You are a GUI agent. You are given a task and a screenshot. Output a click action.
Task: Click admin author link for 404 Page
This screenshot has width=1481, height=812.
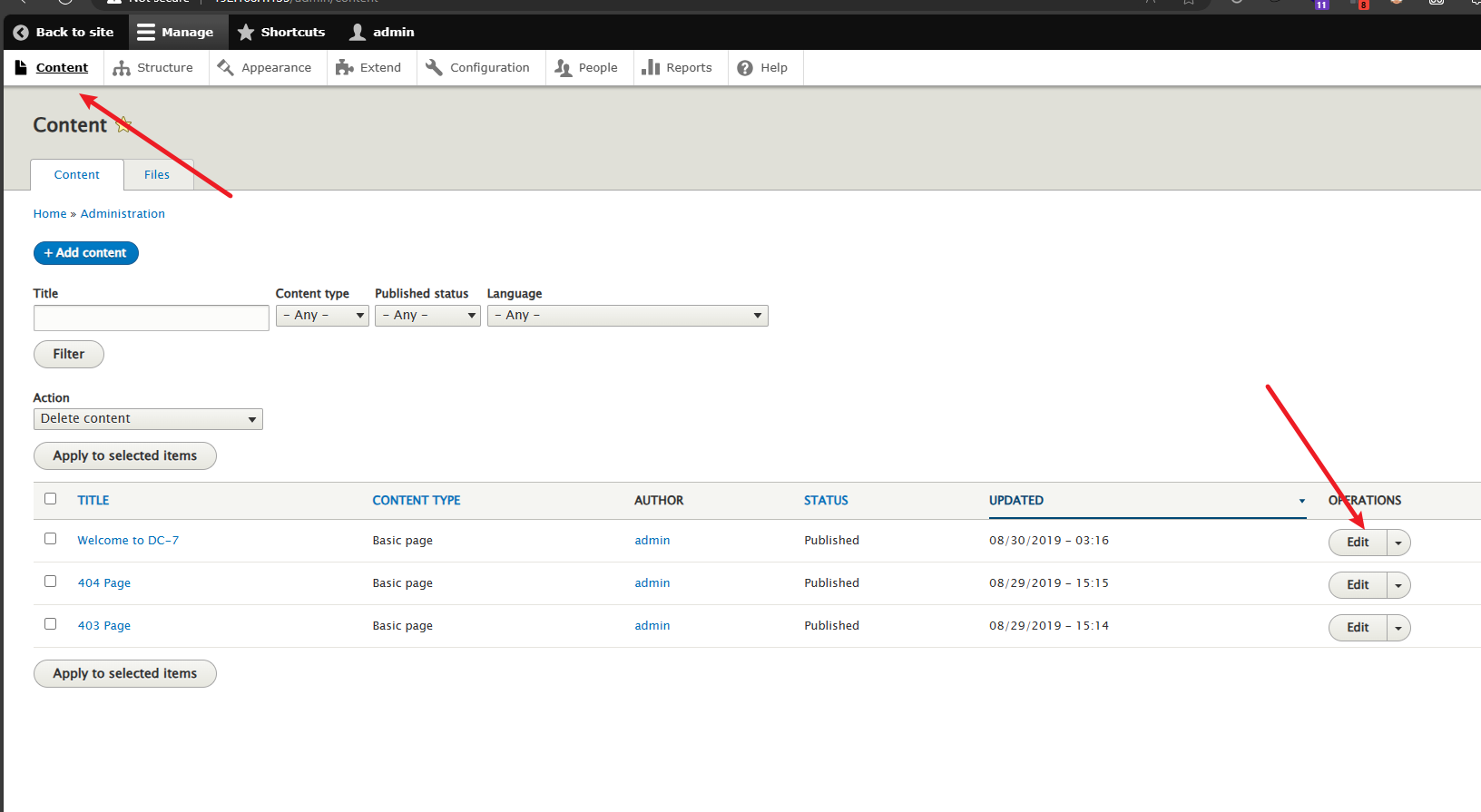click(652, 582)
